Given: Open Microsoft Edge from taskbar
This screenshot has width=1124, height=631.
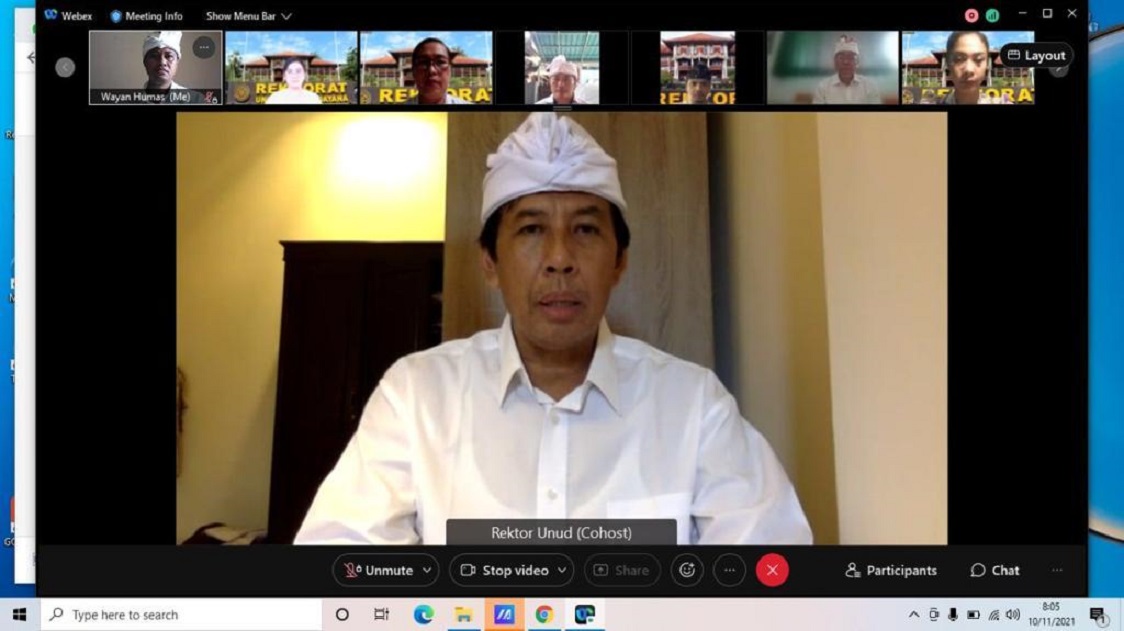Looking at the screenshot, I should click(x=423, y=615).
